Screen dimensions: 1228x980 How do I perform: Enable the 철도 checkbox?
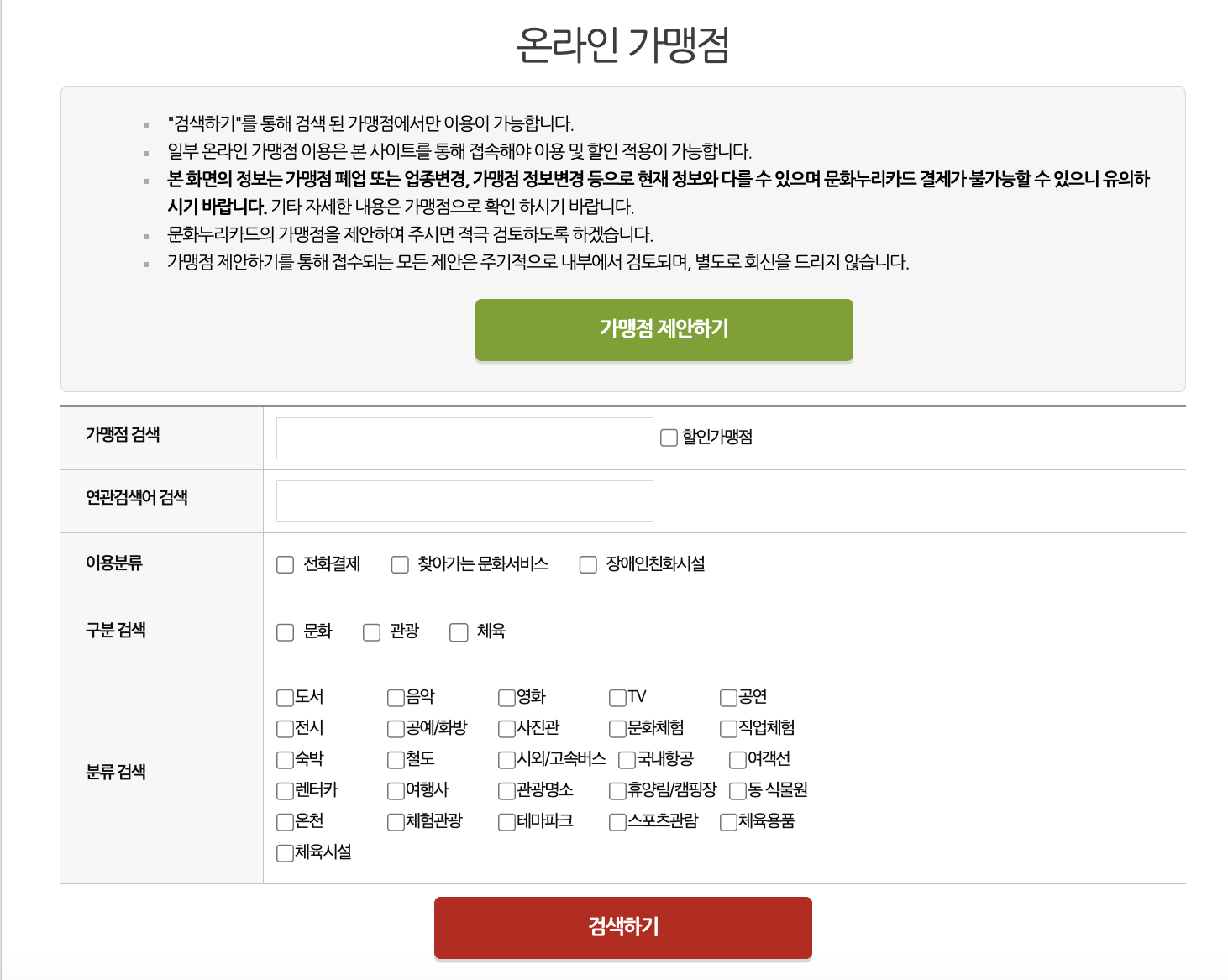394,759
